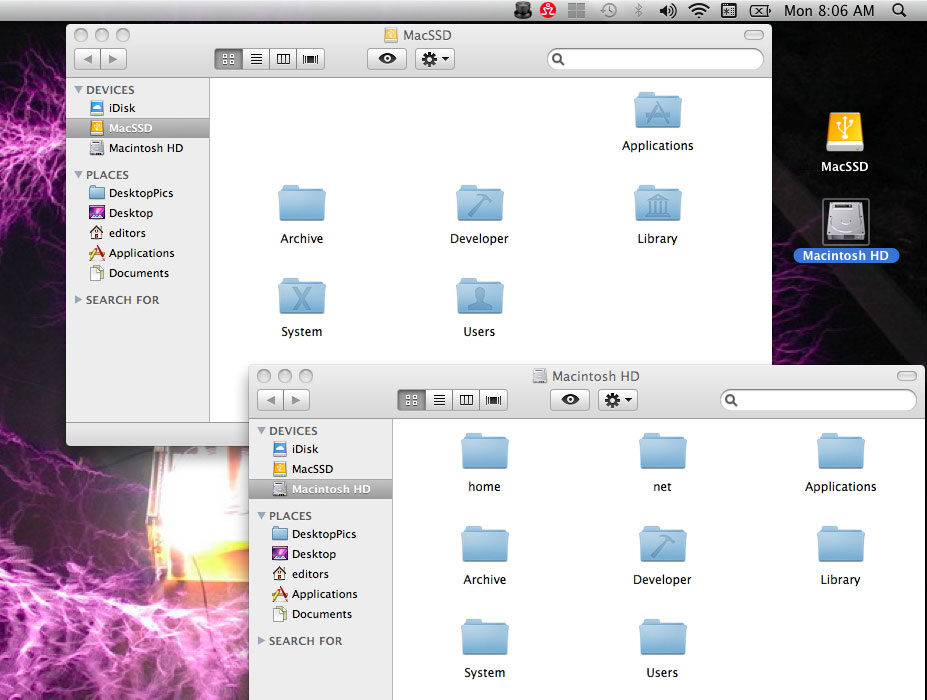Go back in Macintosh HD window
927x700 pixels.
(x=270, y=400)
